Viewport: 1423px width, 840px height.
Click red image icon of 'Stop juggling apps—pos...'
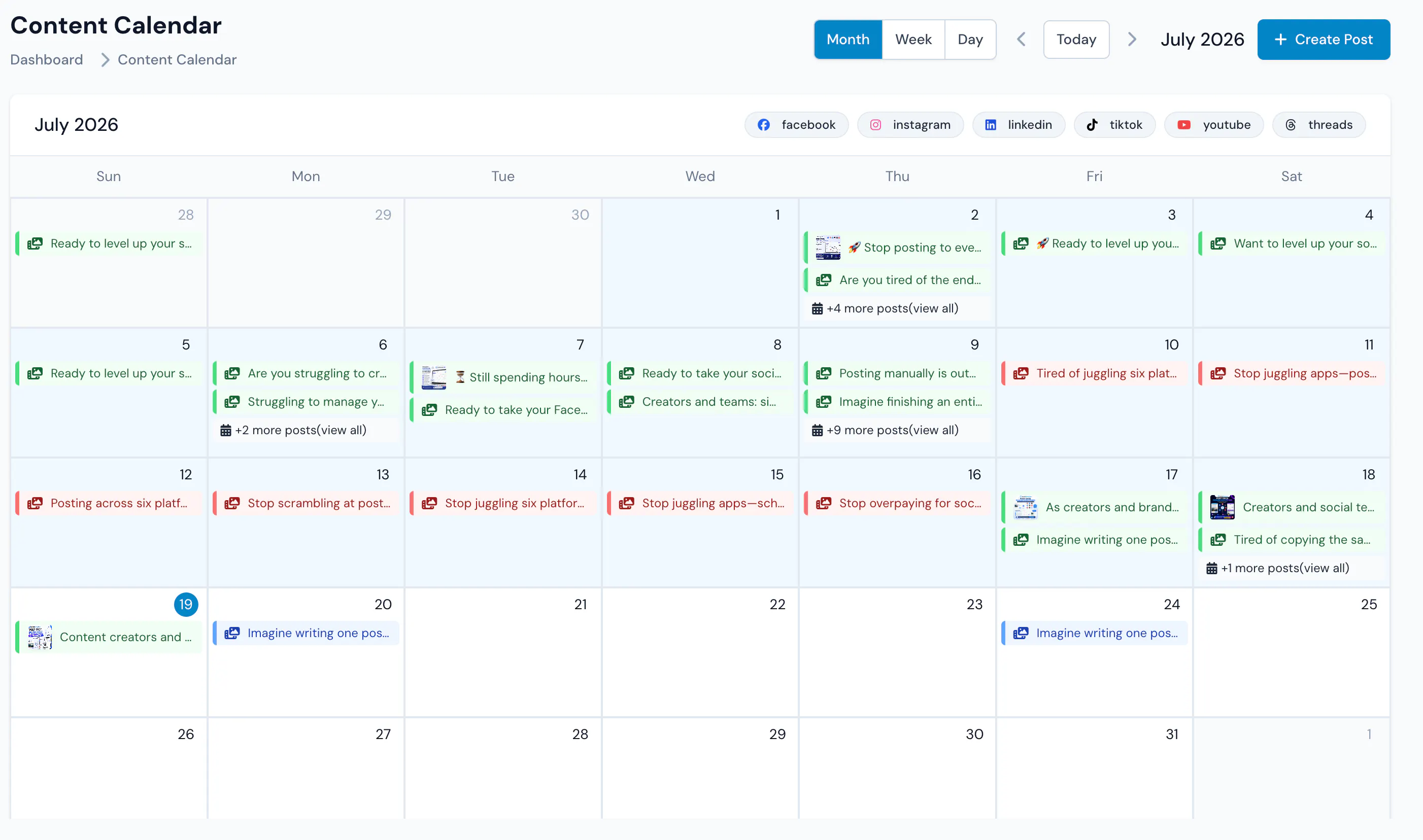(1217, 373)
